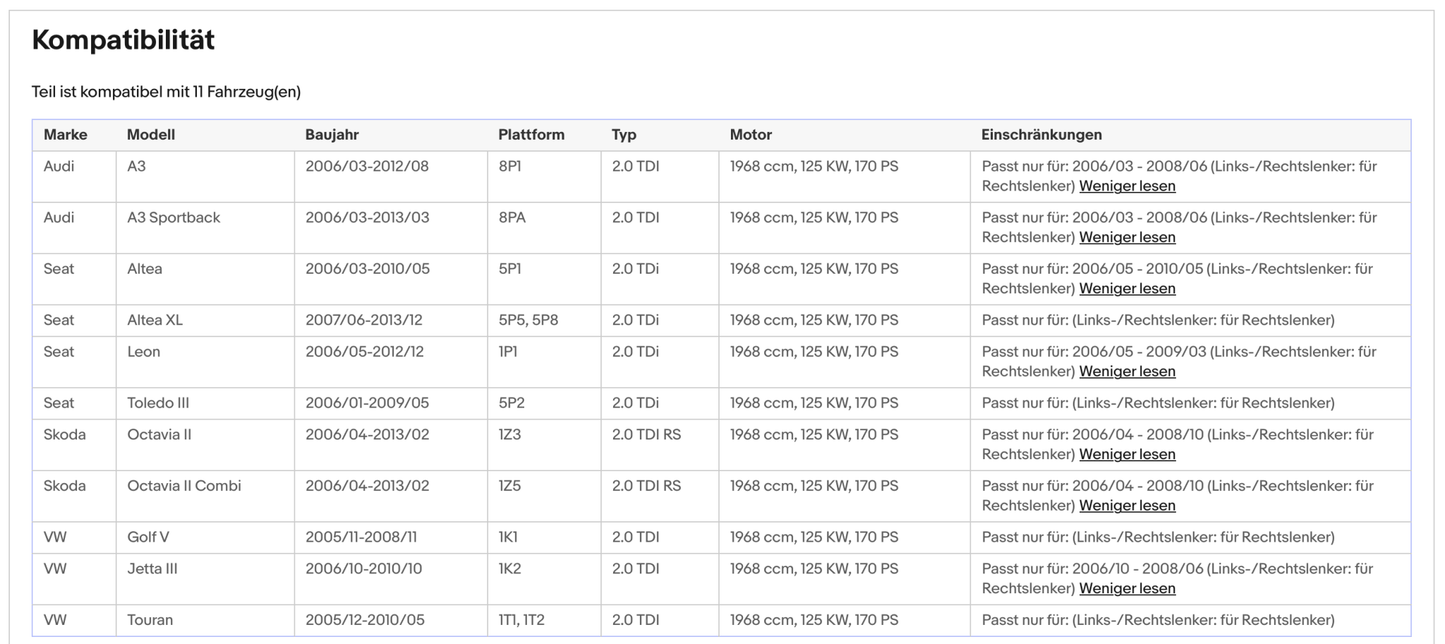Collapse Seat Altea restrictions text
The height and width of the screenshot is (644, 1445).
[x=1127, y=288]
